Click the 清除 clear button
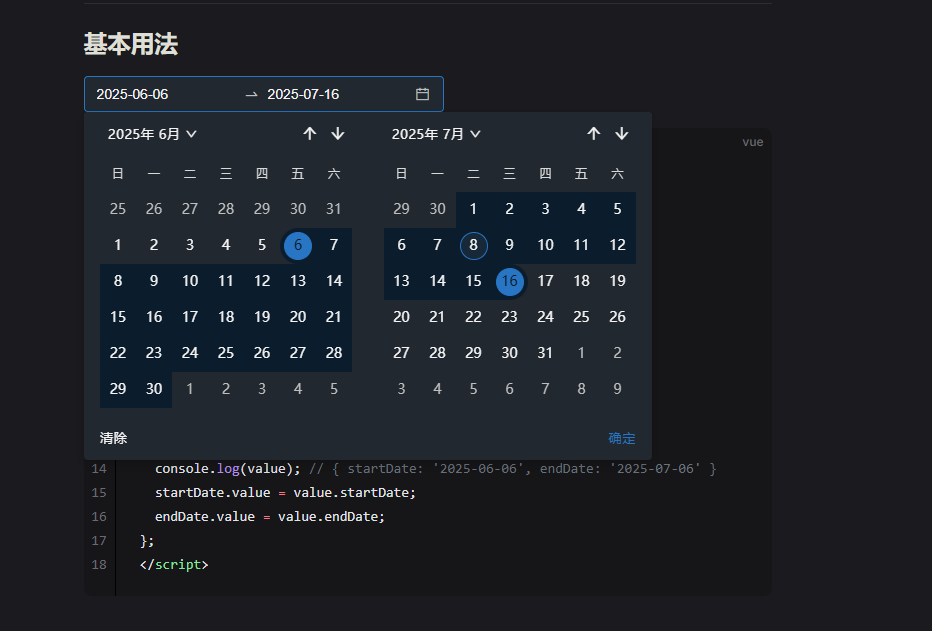 pyautogui.click(x=114, y=438)
